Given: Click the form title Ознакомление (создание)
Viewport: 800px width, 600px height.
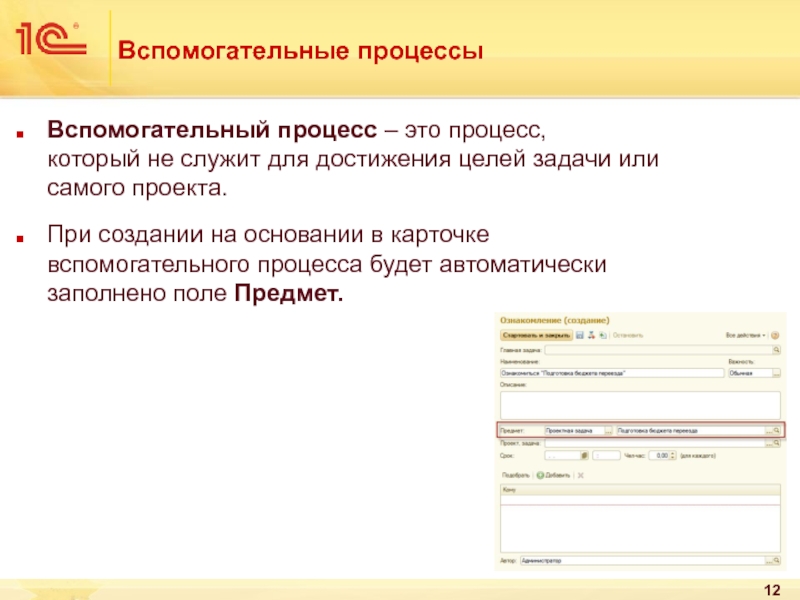Looking at the screenshot, I should pos(555,320).
